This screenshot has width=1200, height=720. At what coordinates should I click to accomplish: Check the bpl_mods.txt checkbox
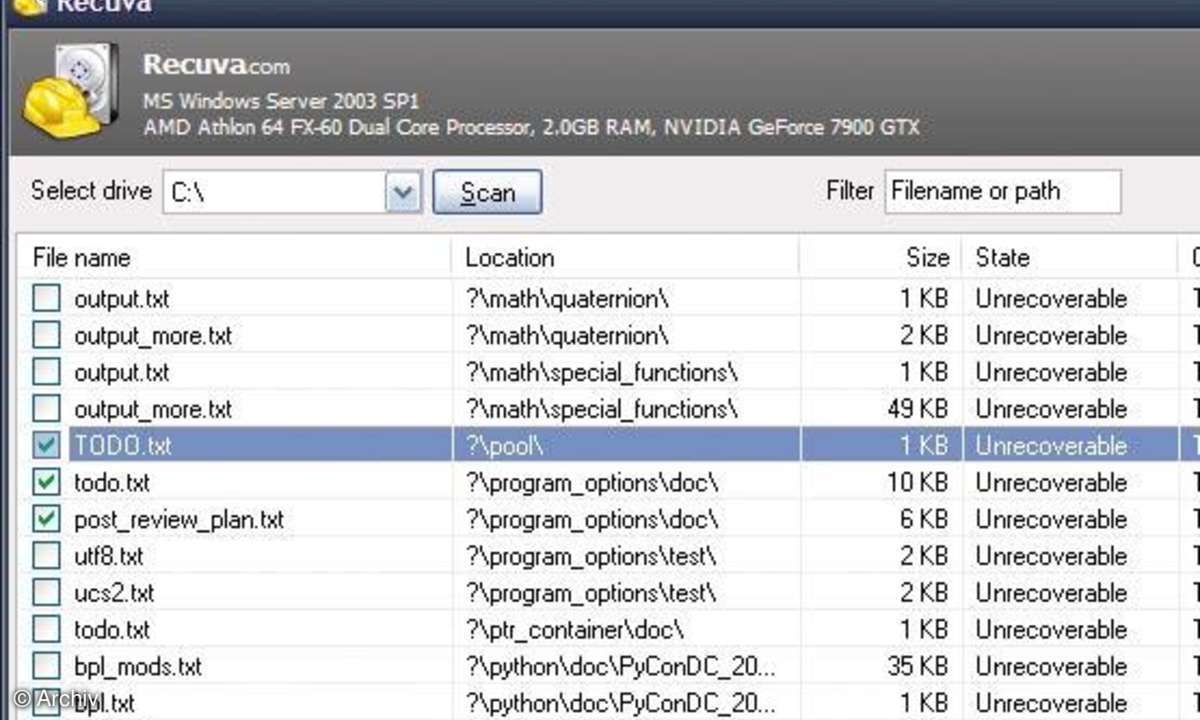[x=46, y=667]
